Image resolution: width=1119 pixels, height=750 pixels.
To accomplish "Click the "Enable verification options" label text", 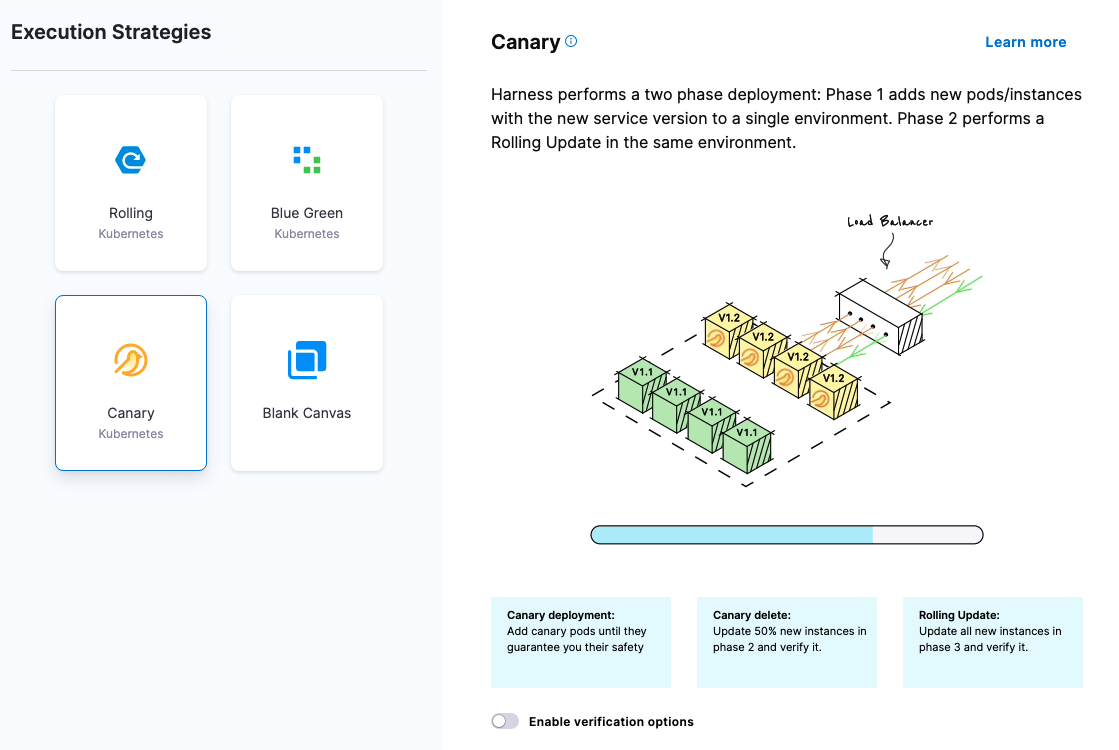I will pyautogui.click(x=611, y=722).
